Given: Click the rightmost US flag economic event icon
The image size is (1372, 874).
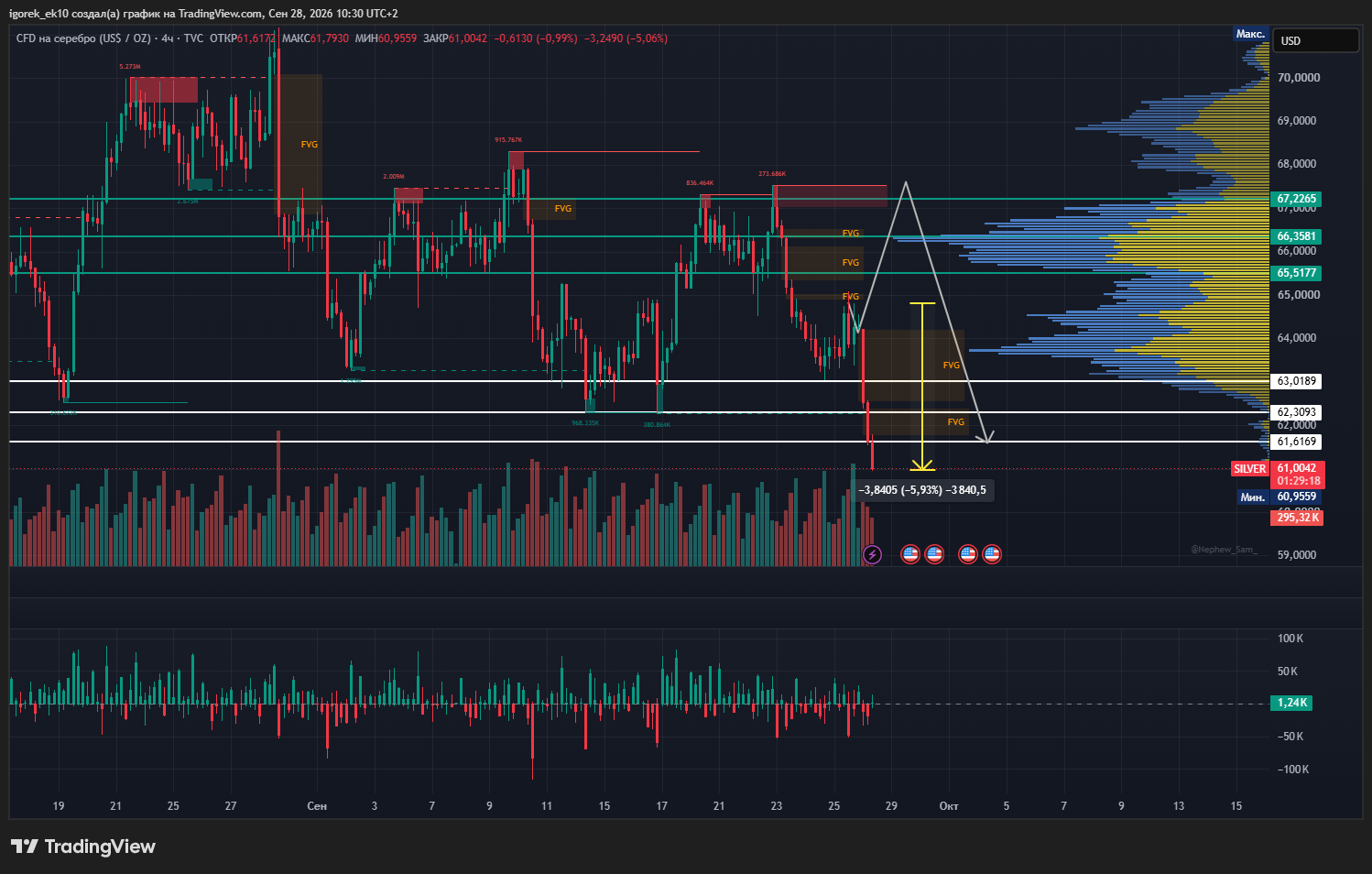Looking at the screenshot, I should [x=992, y=554].
